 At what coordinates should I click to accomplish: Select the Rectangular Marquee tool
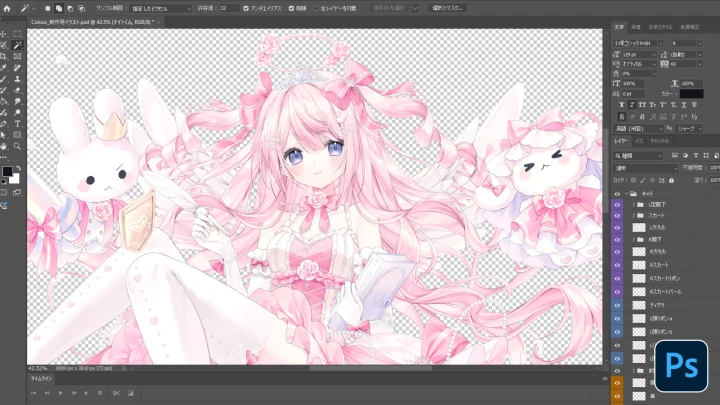coord(17,34)
